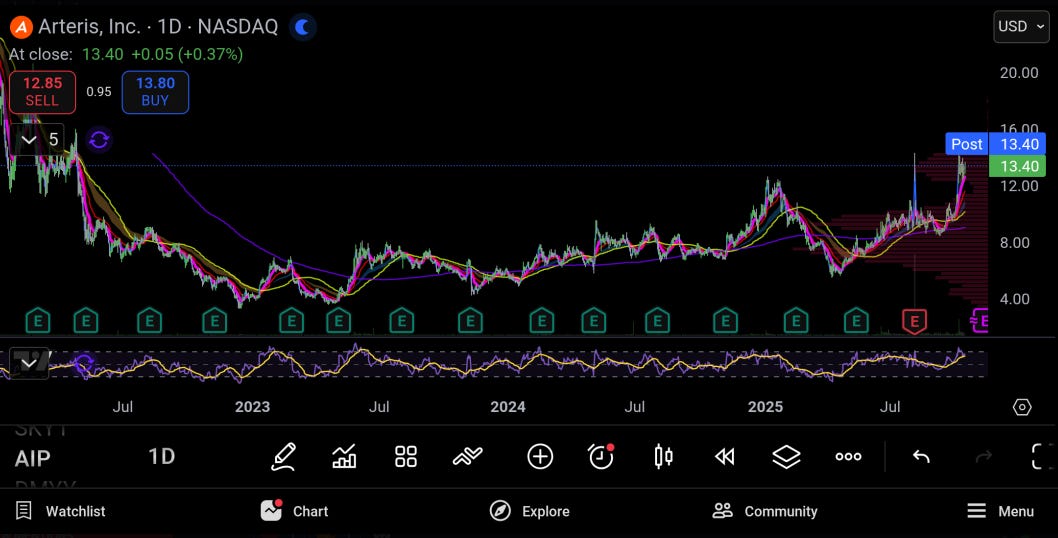Tap the compare lines icon in toolbar
The image size is (1058, 538).
(468, 457)
